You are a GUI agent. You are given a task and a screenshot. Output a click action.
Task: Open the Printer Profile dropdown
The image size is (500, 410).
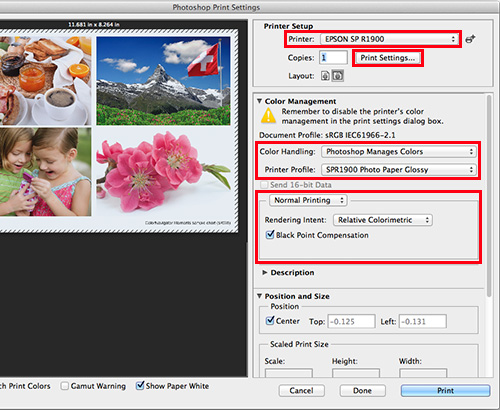coord(399,170)
